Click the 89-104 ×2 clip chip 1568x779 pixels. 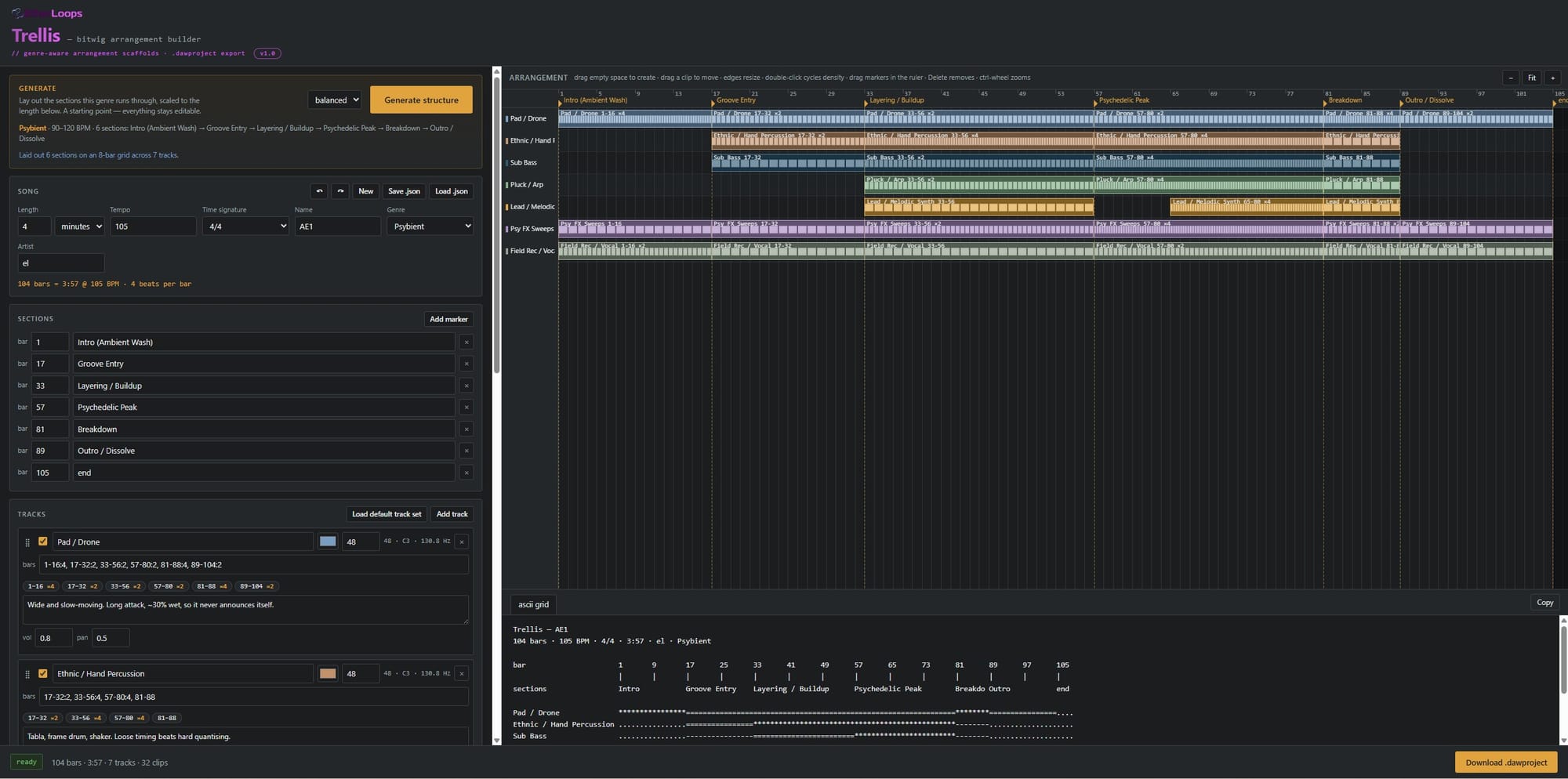[x=256, y=586]
